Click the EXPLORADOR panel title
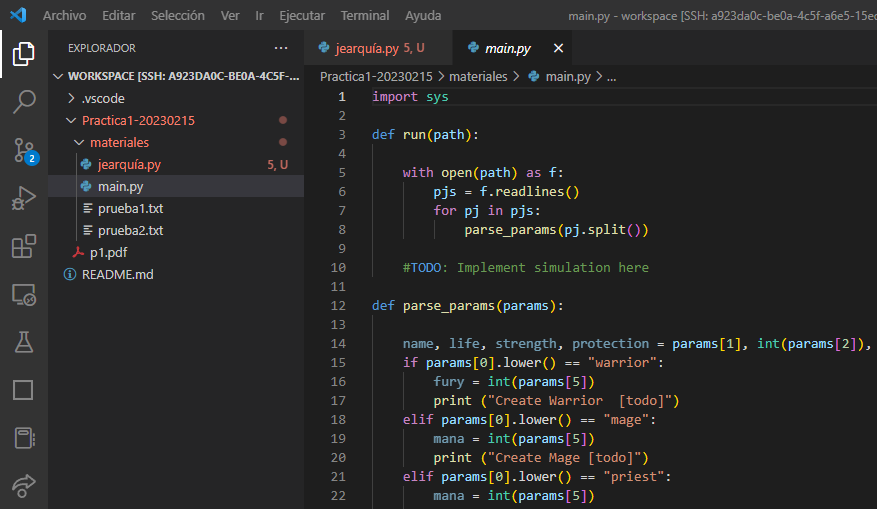Image resolution: width=877 pixels, height=509 pixels. 102,48
